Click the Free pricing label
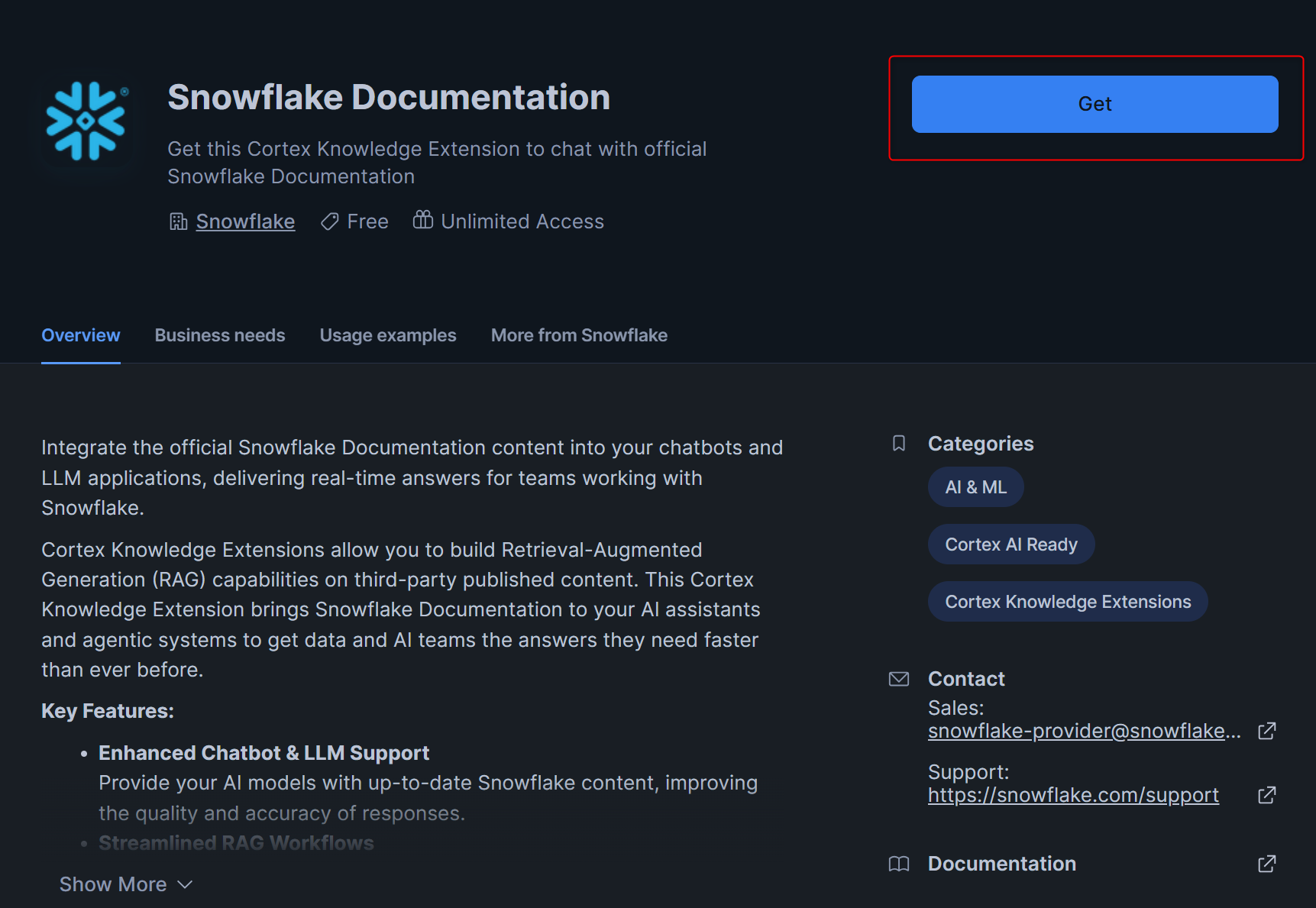 coord(367,221)
